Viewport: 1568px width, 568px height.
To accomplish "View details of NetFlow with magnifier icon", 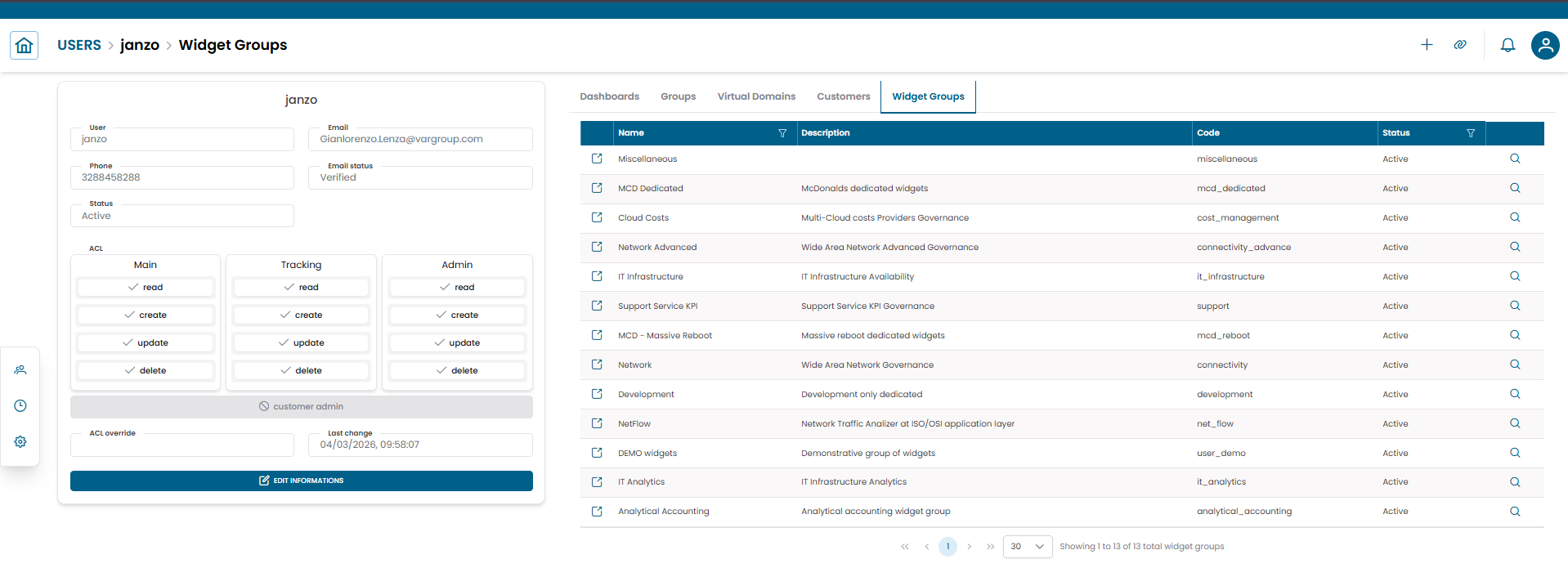I will (x=1515, y=423).
